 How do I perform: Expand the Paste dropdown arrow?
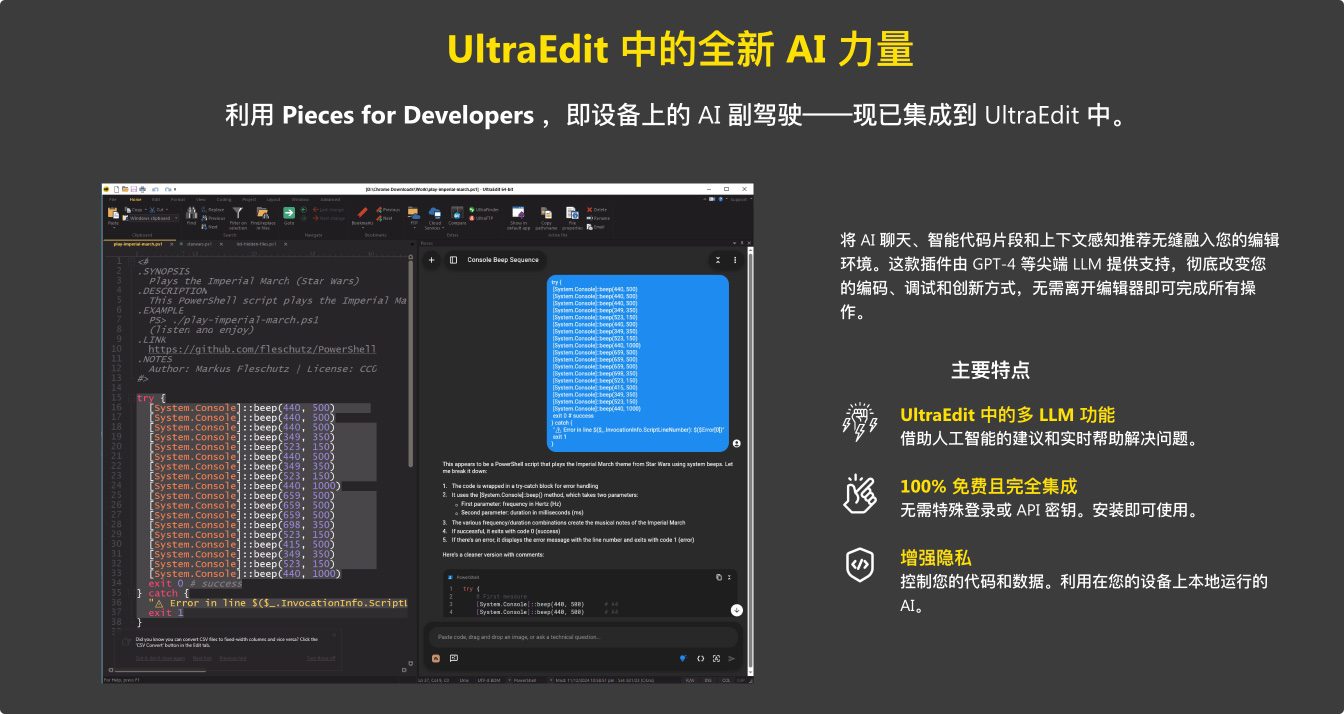[x=114, y=228]
